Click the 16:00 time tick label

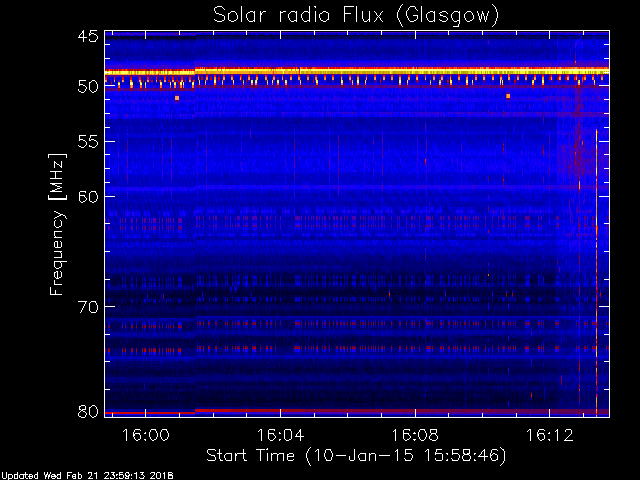point(146,435)
